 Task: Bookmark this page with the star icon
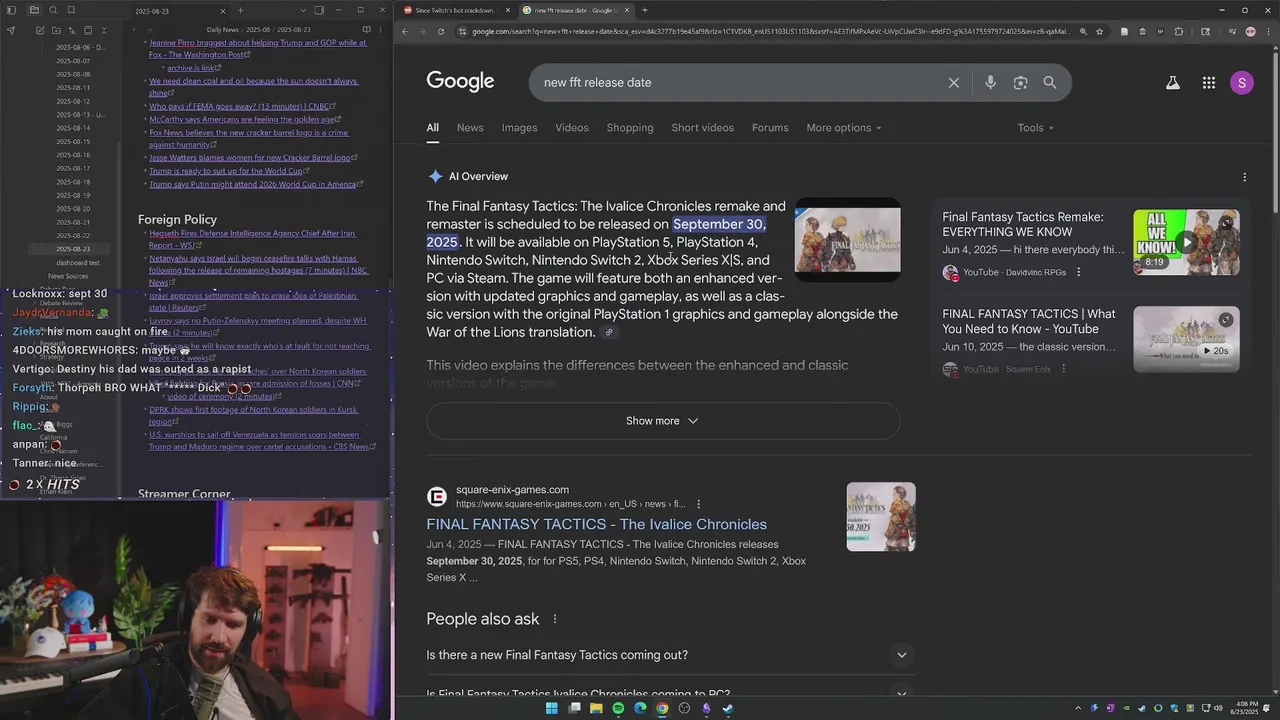(1099, 31)
